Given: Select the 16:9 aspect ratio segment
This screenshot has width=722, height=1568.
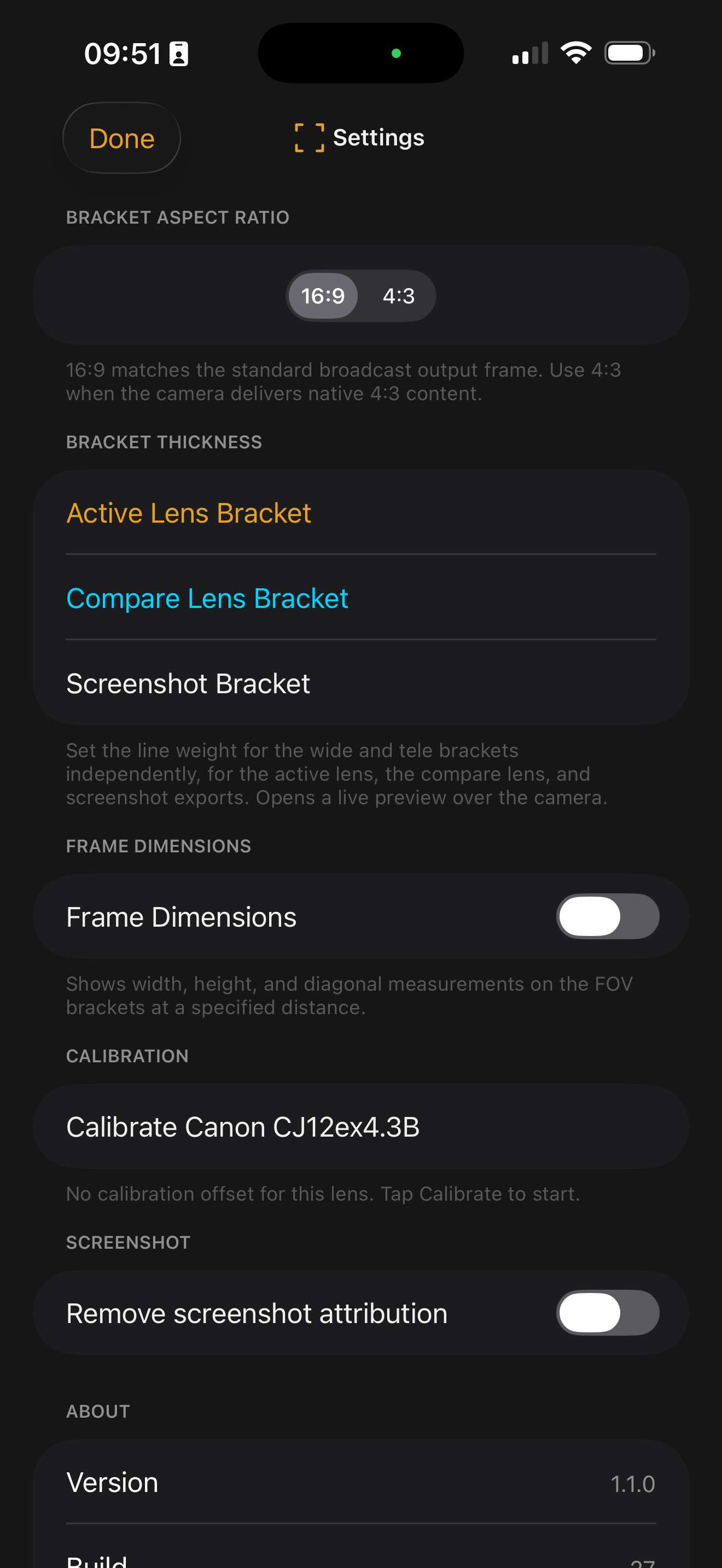Looking at the screenshot, I should pos(323,296).
